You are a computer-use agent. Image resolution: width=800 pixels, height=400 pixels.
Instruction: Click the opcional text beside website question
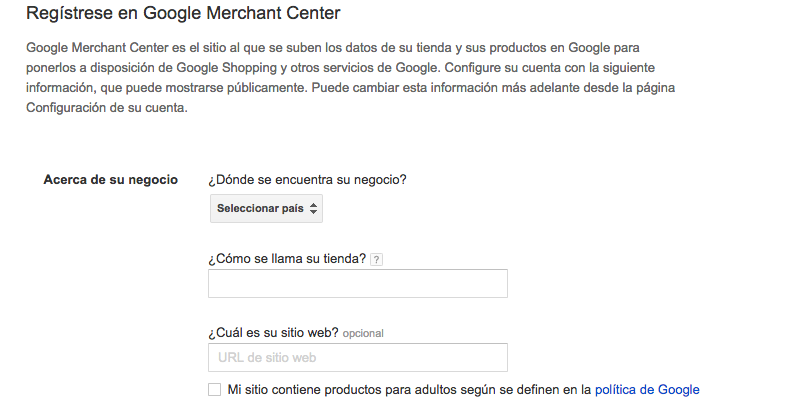[363, 334]
